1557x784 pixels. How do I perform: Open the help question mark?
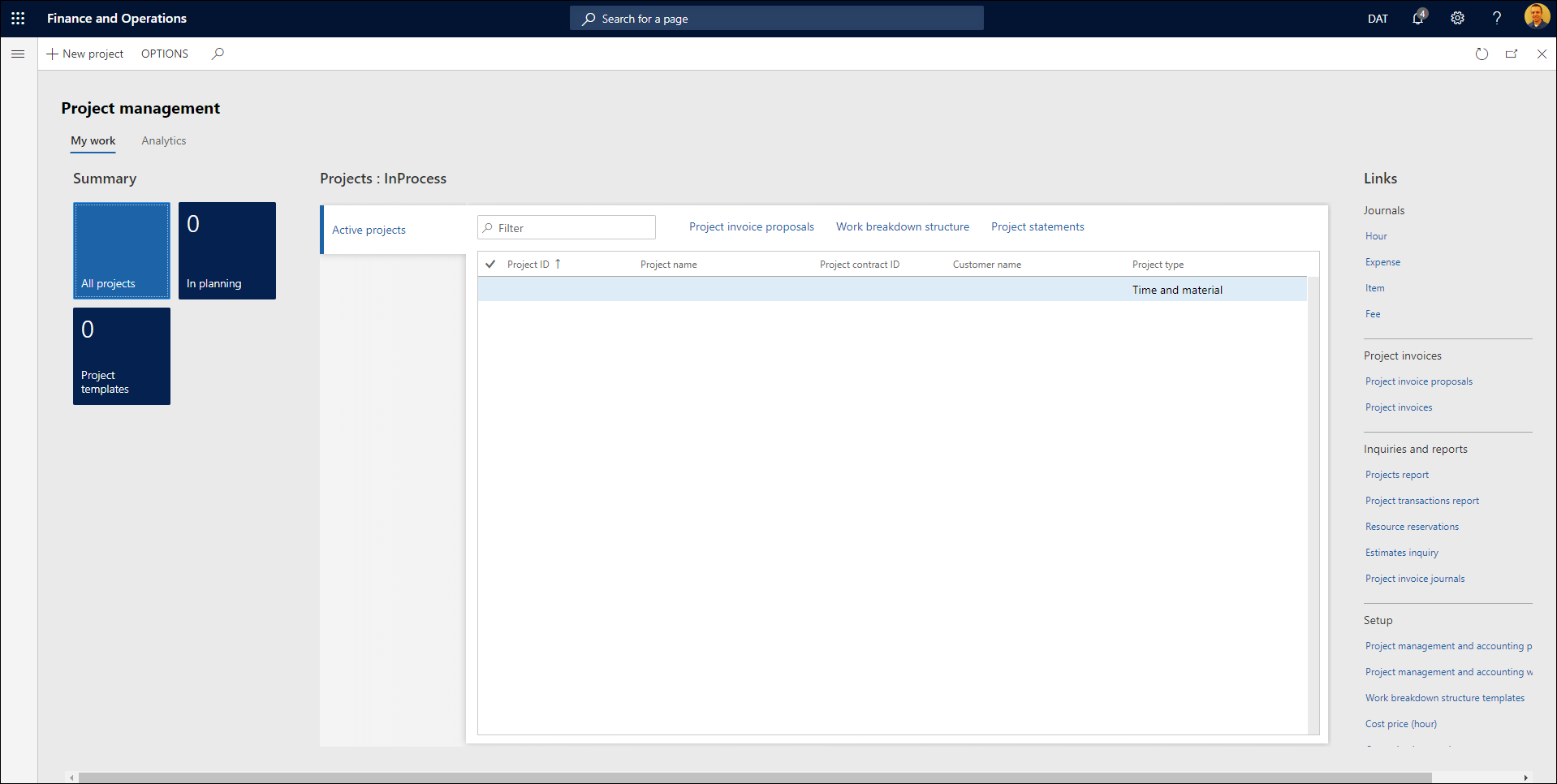(x=1496, y=18)
